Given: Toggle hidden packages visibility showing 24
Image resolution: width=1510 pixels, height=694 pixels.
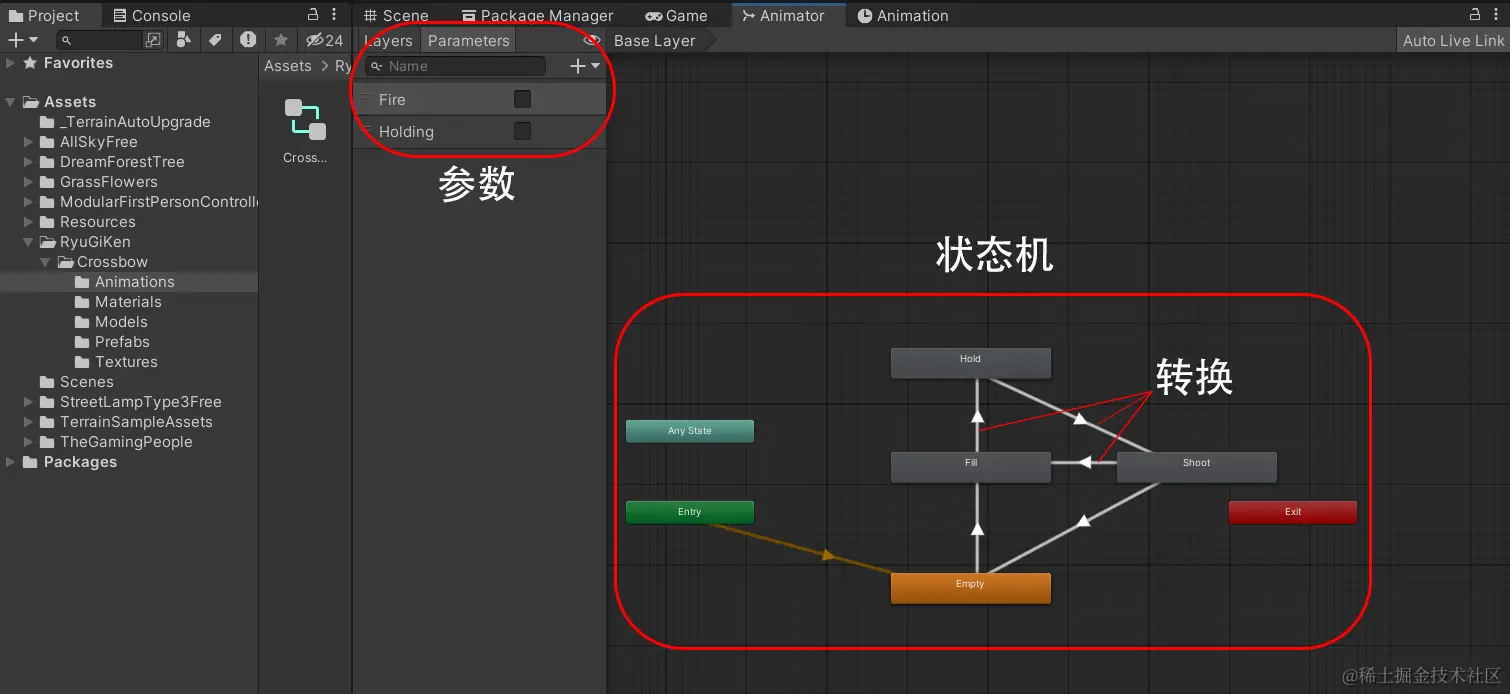Looking at the screenshot, I should [x=325, y=40].
